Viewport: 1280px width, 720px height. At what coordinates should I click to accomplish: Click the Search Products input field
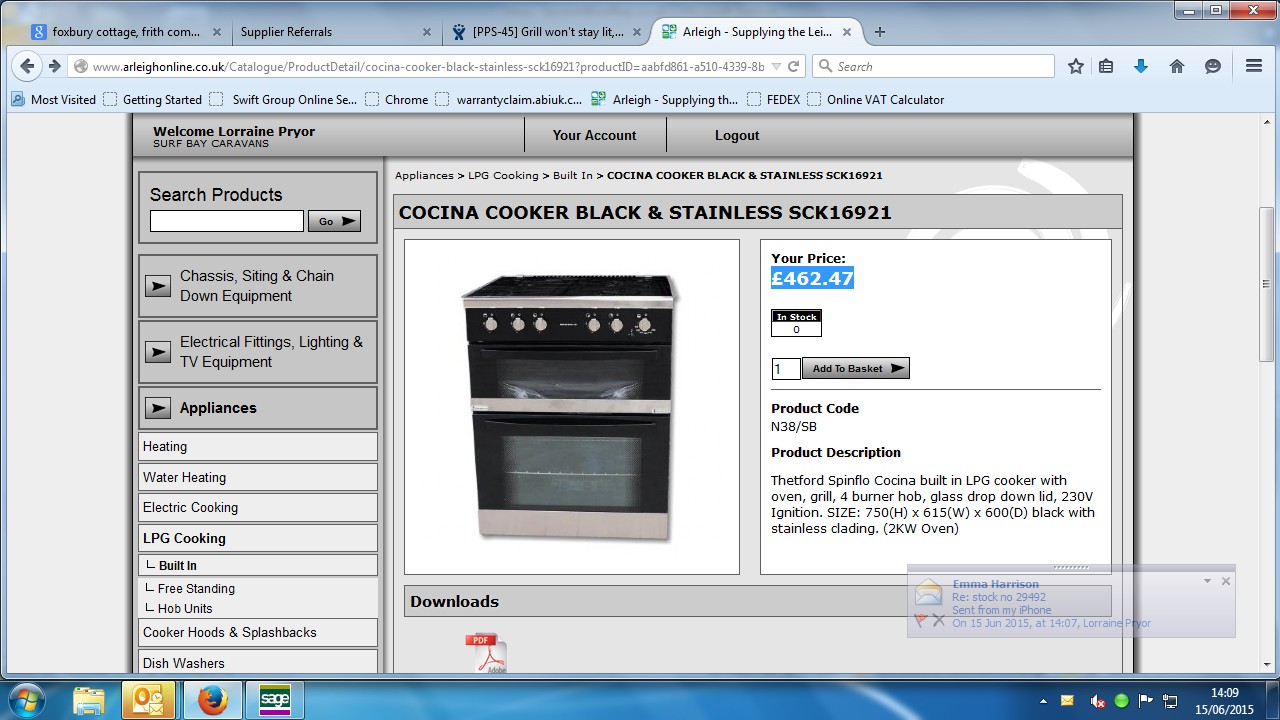pos(227,221)
